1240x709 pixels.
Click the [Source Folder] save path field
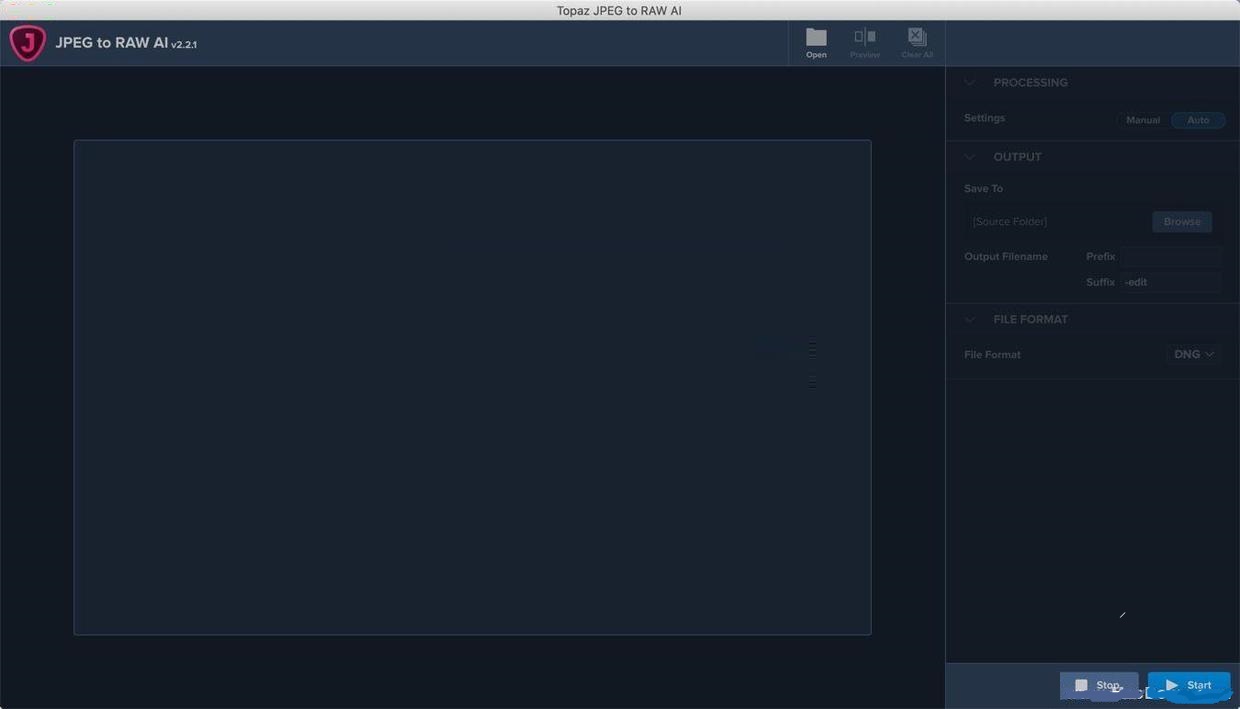tap(1056, 222)
